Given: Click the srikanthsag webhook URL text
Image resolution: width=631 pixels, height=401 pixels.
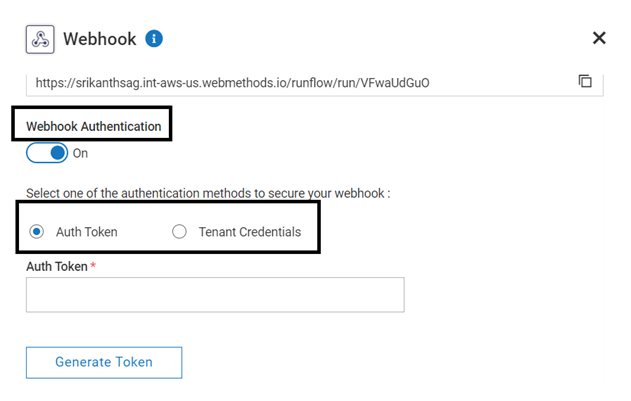Looking at the screenshot, I should pos(232,82).
